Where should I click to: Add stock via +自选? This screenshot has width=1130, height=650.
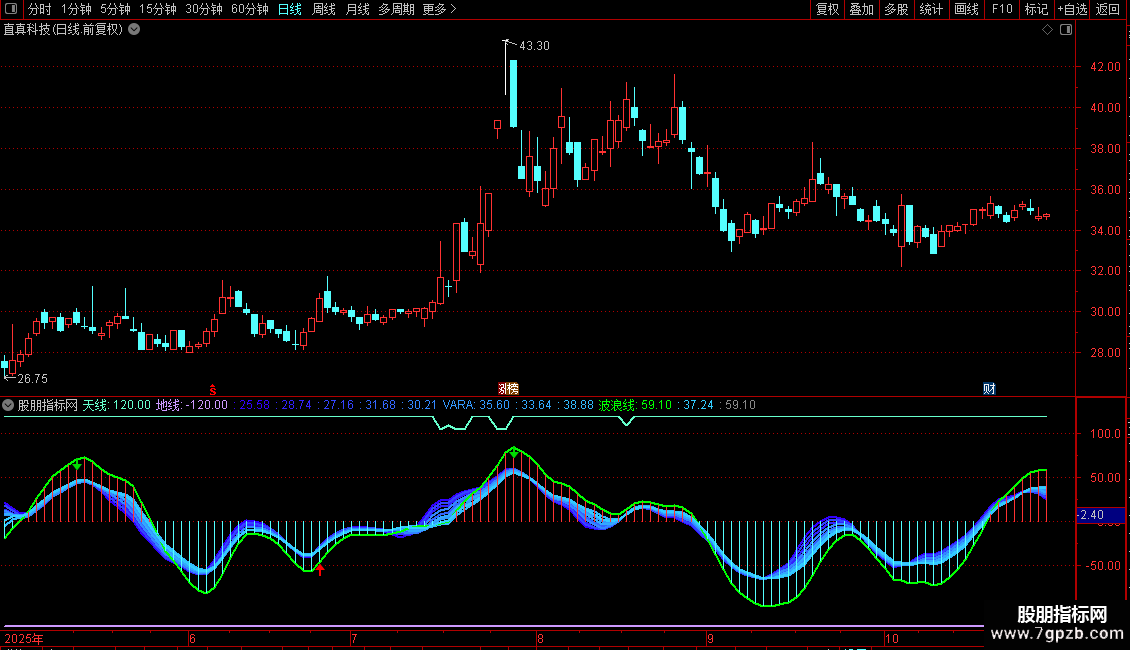pyautogui.click(x=1072, y=9)
